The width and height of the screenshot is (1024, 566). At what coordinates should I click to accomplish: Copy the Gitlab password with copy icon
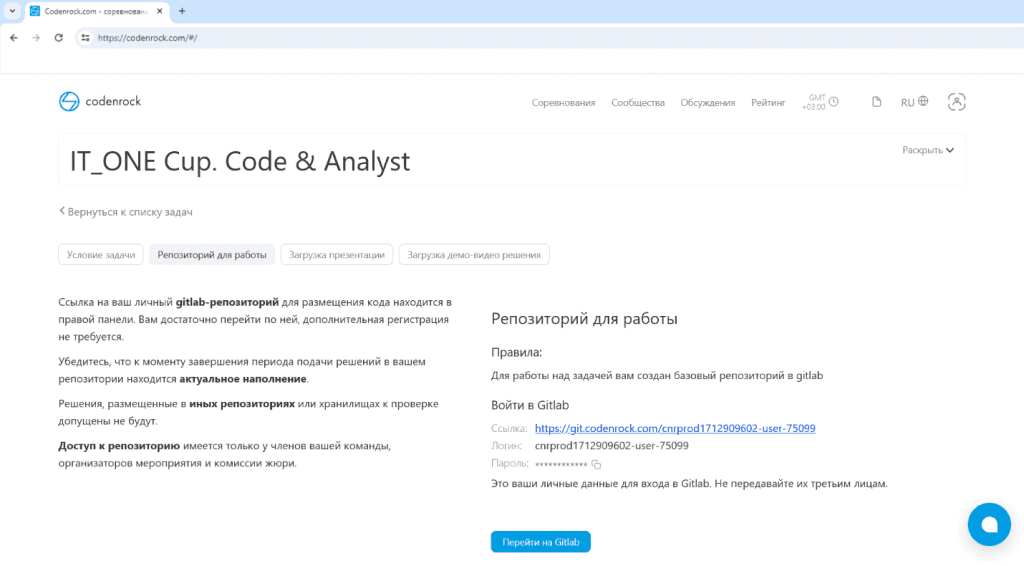coord(596,464)
